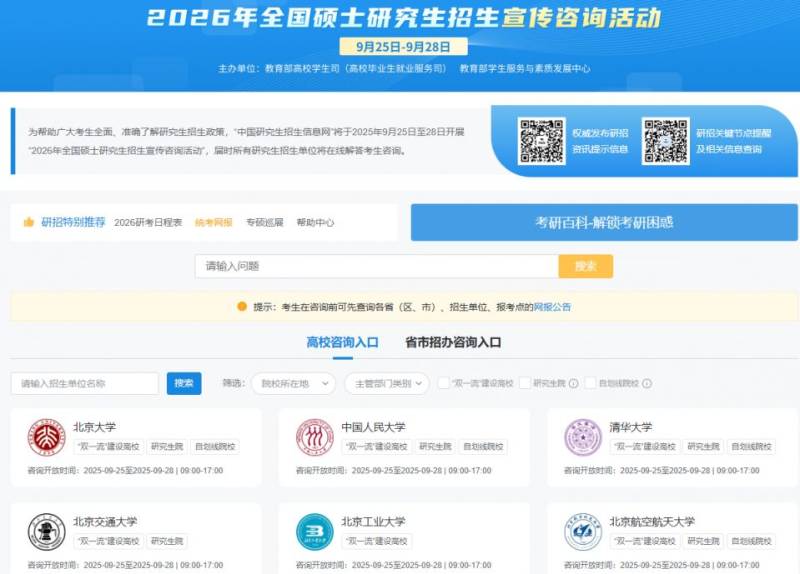Open the 考研百科-解锁考研困惑 banner
Image resolution: width=800 pixels, height=574 pixels.
click(603, 222)
